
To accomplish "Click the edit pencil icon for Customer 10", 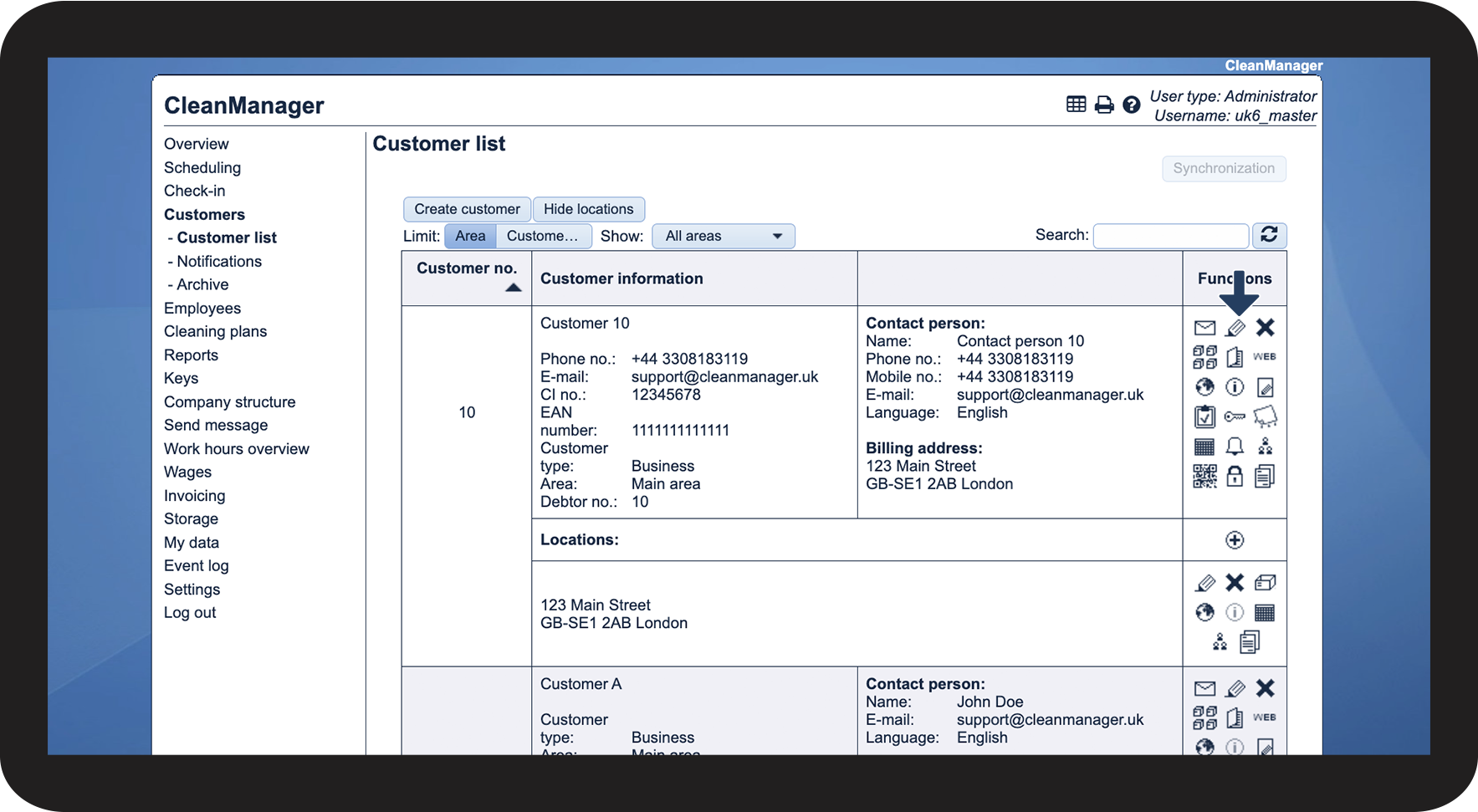I will [1235, 328].
